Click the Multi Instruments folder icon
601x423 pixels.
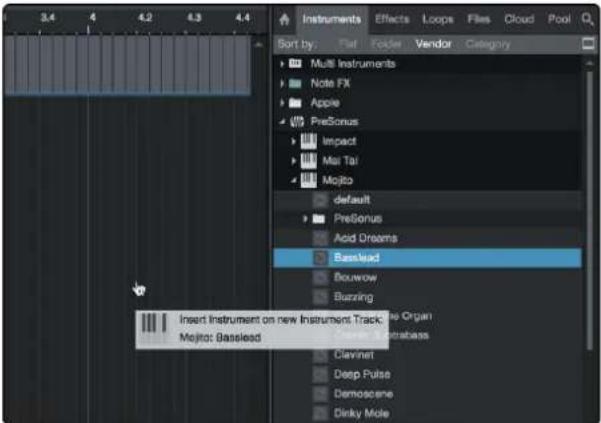[x=295, y=63]
